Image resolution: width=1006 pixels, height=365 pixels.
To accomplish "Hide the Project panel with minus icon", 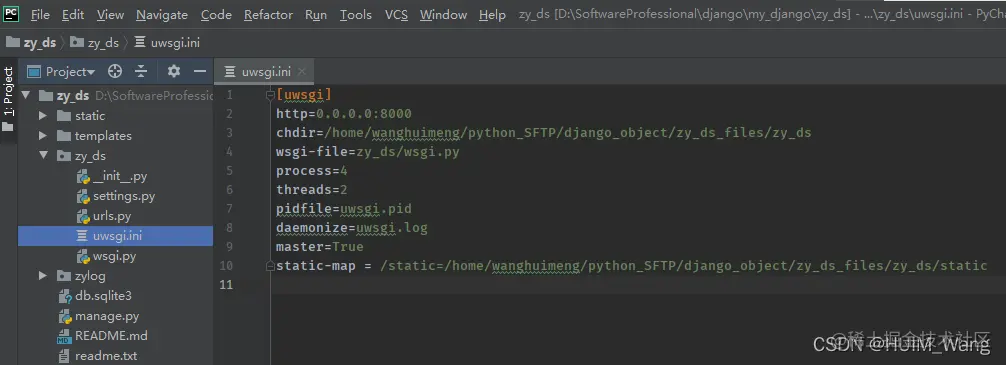I will [x=200, y=71].
